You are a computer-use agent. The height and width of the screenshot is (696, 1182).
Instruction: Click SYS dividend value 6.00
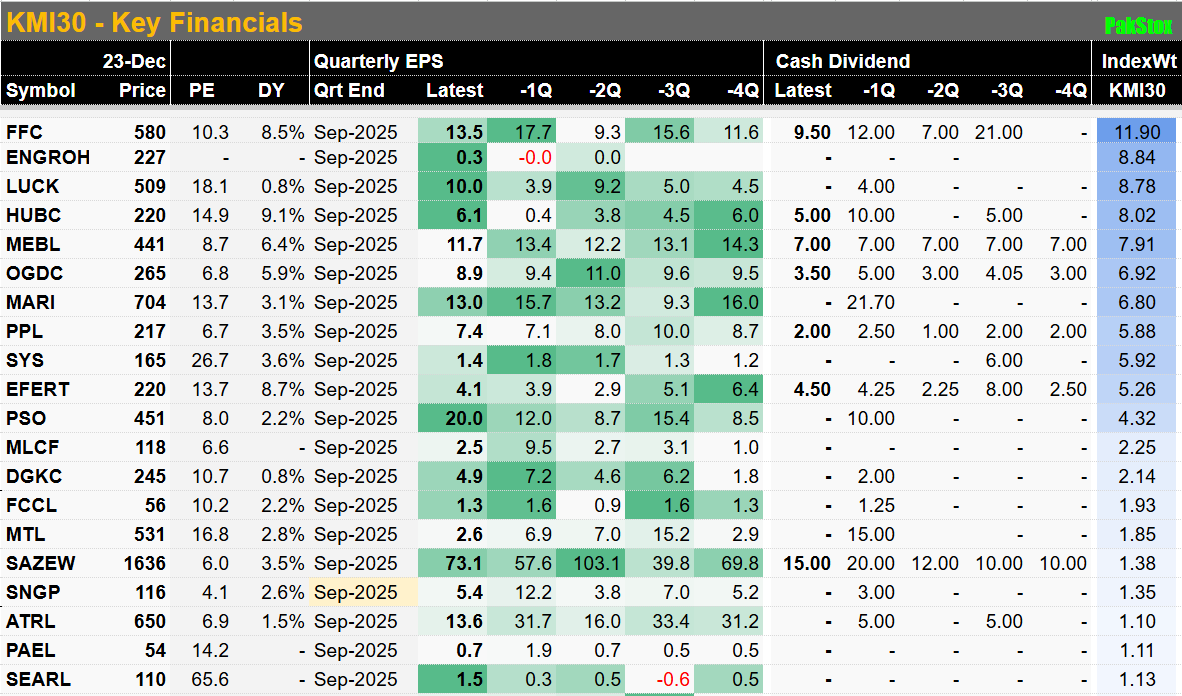(x=1004, y=360)
